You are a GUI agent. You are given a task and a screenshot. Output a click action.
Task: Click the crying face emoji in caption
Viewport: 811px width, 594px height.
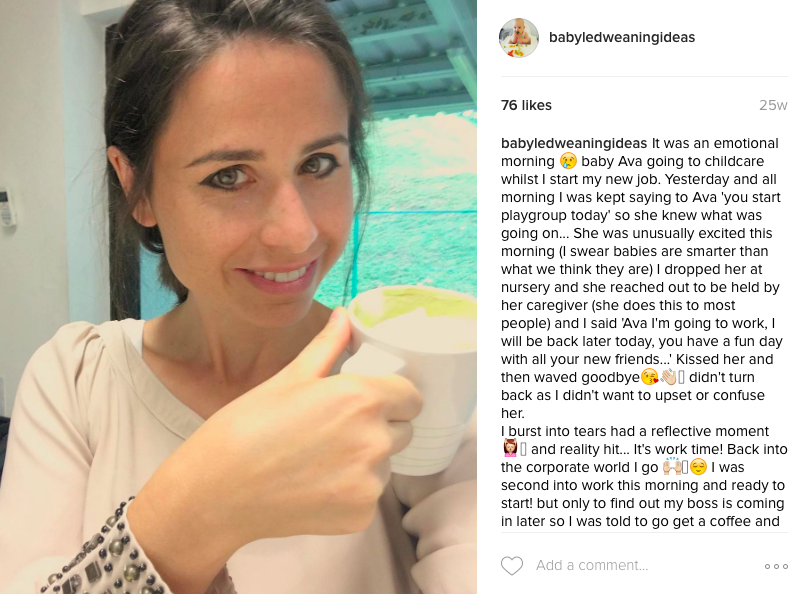click(x=568, y=161)
